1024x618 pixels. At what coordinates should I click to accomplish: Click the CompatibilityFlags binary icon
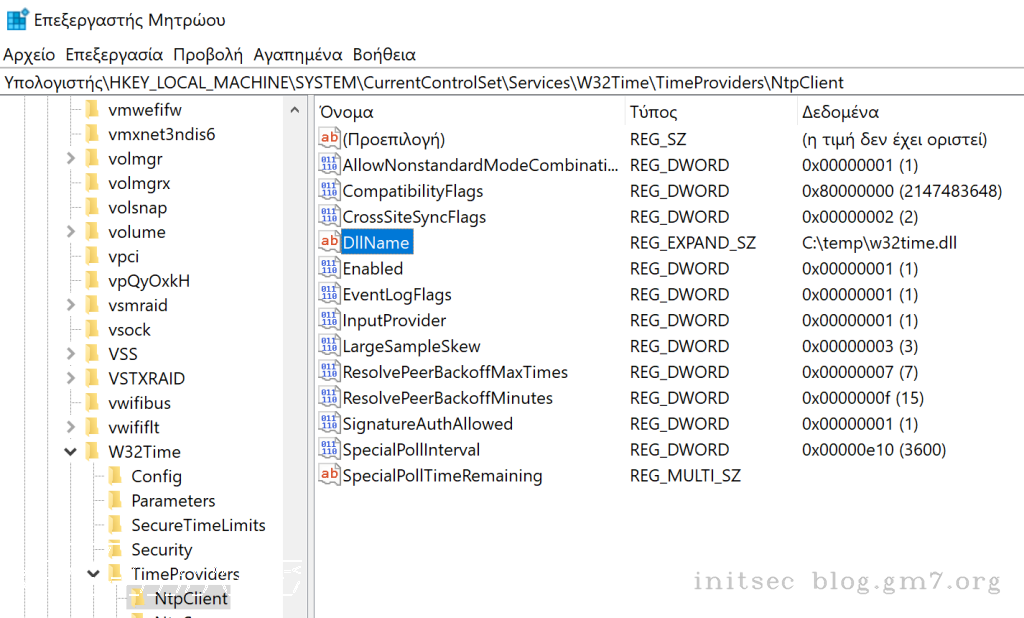(x=329, y=190)
